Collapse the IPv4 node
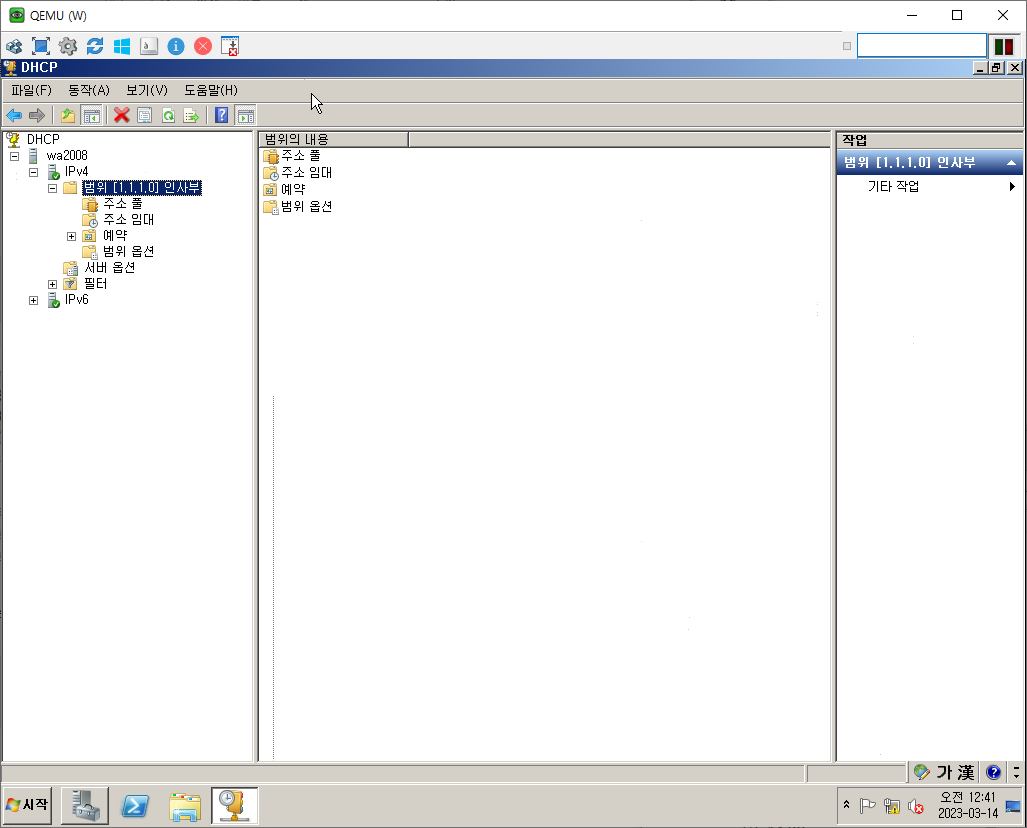The height and width of the screenshot is (828, 1027). 33,172
